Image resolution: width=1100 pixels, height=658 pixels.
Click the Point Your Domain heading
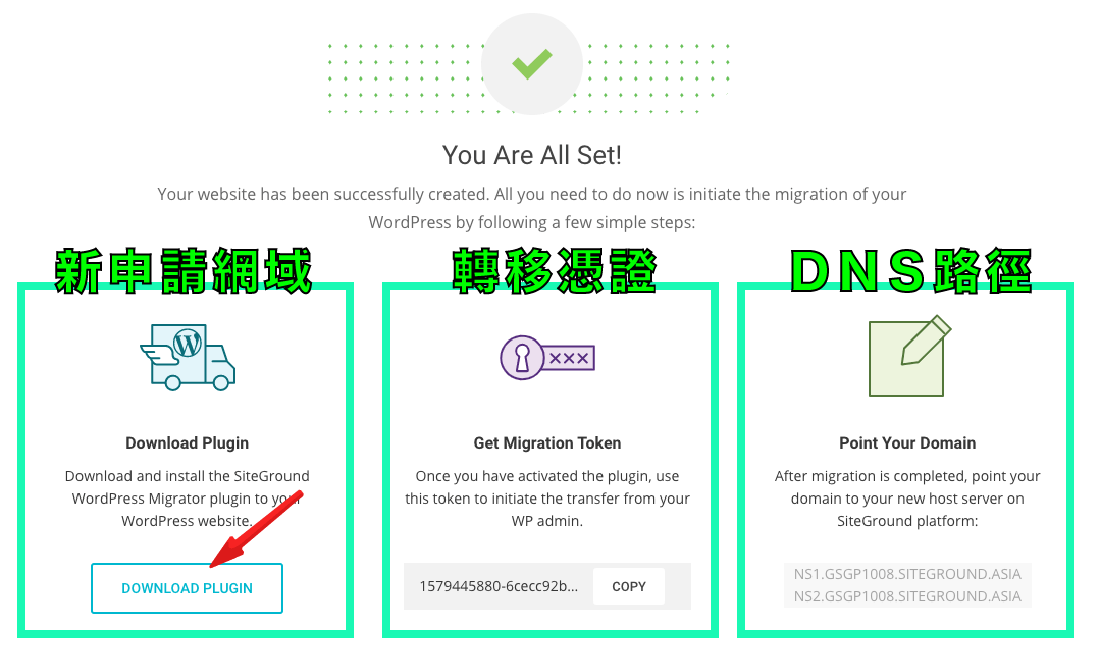pos(908,443)
